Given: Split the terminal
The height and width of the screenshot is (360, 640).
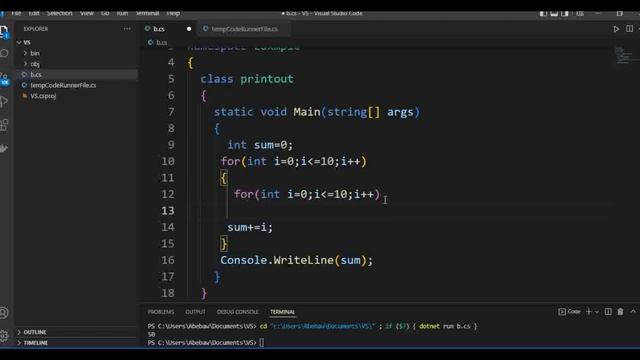Looking at the screenshot, I should point(608,312).
